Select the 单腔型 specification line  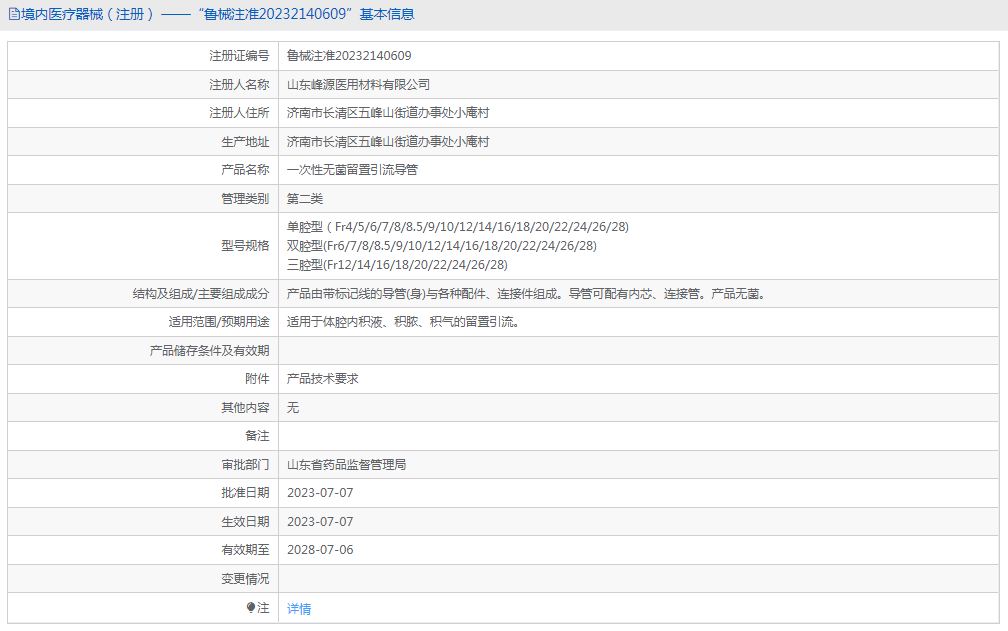coord(458,227)
